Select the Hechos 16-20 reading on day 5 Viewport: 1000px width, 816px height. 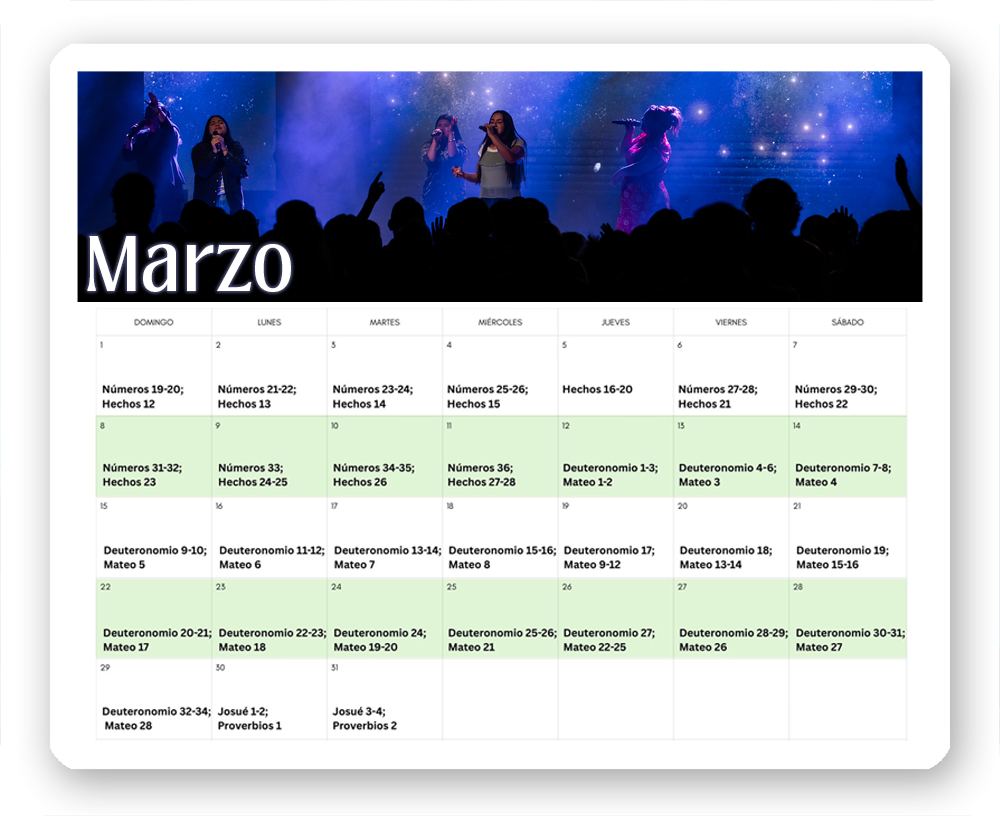pos(597,389)
